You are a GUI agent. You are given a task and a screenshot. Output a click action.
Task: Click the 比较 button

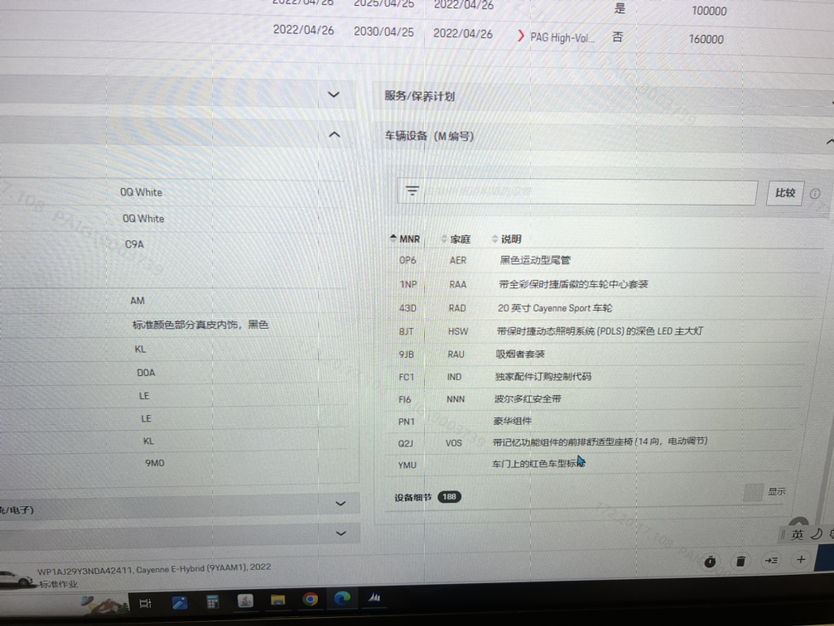tap(785, 193)
